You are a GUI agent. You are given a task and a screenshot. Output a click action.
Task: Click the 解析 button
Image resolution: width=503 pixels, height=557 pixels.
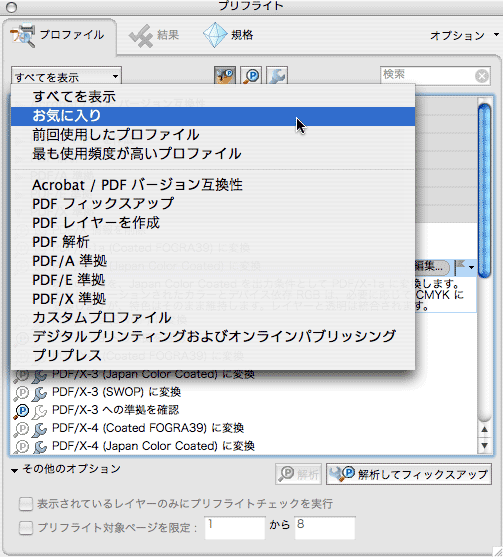click(x=298, y=474)
